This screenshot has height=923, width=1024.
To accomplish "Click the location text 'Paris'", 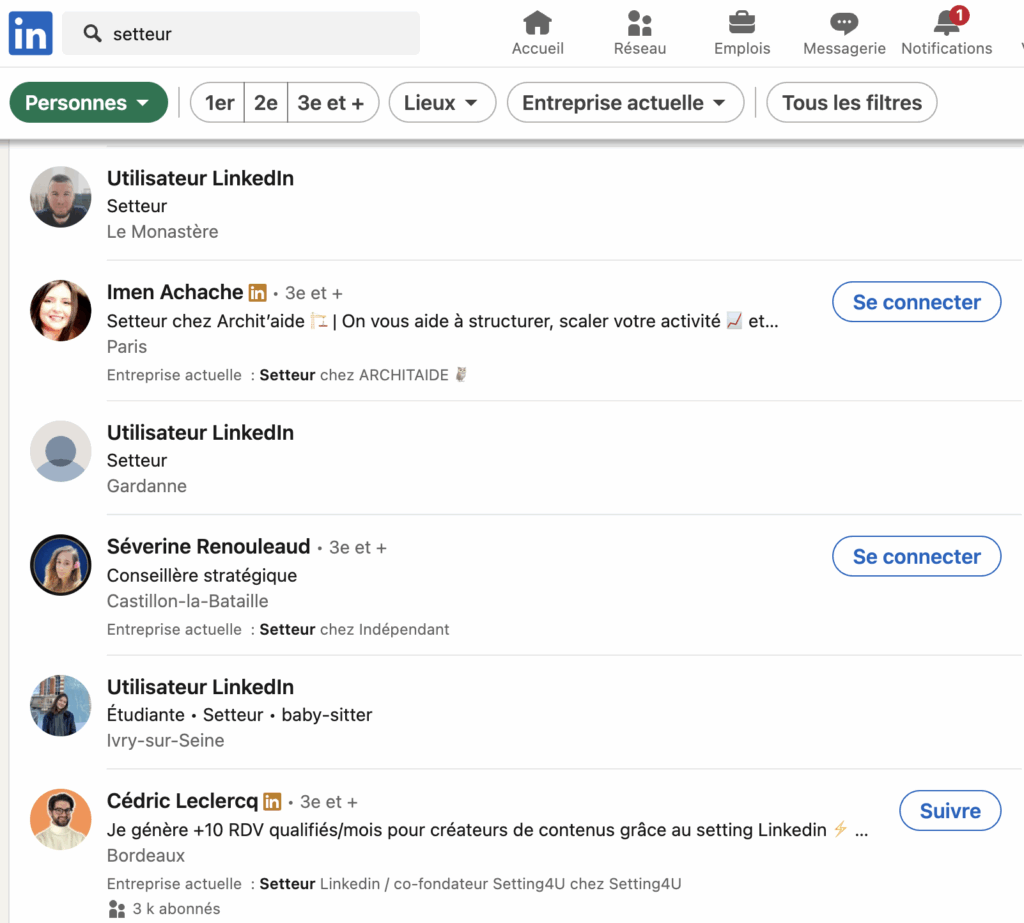I will pyautogui.click(x=127, y=347).
